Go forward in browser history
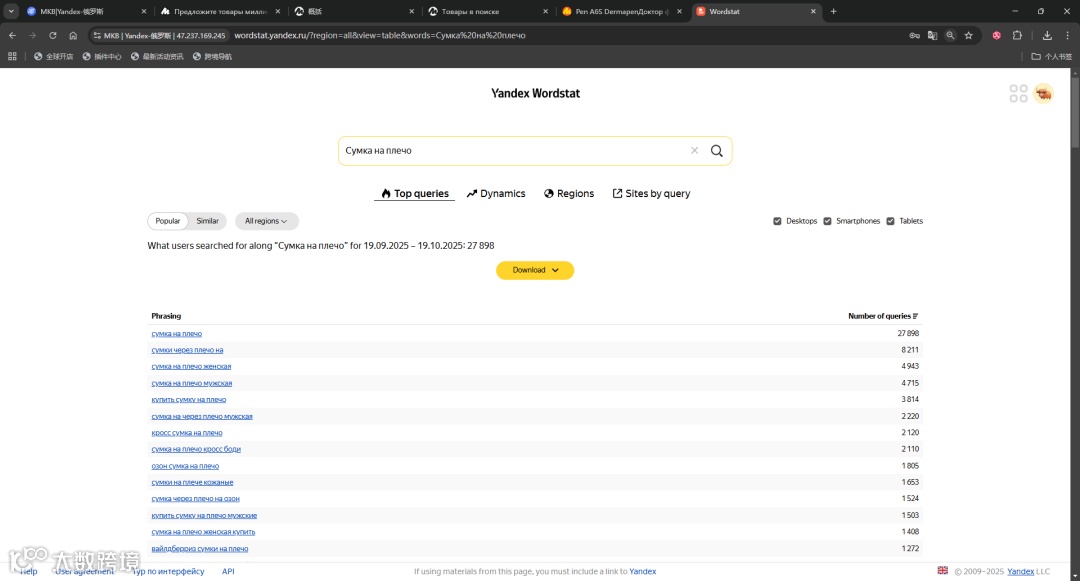Viewport: 1080px width, 581px height. 32,35
